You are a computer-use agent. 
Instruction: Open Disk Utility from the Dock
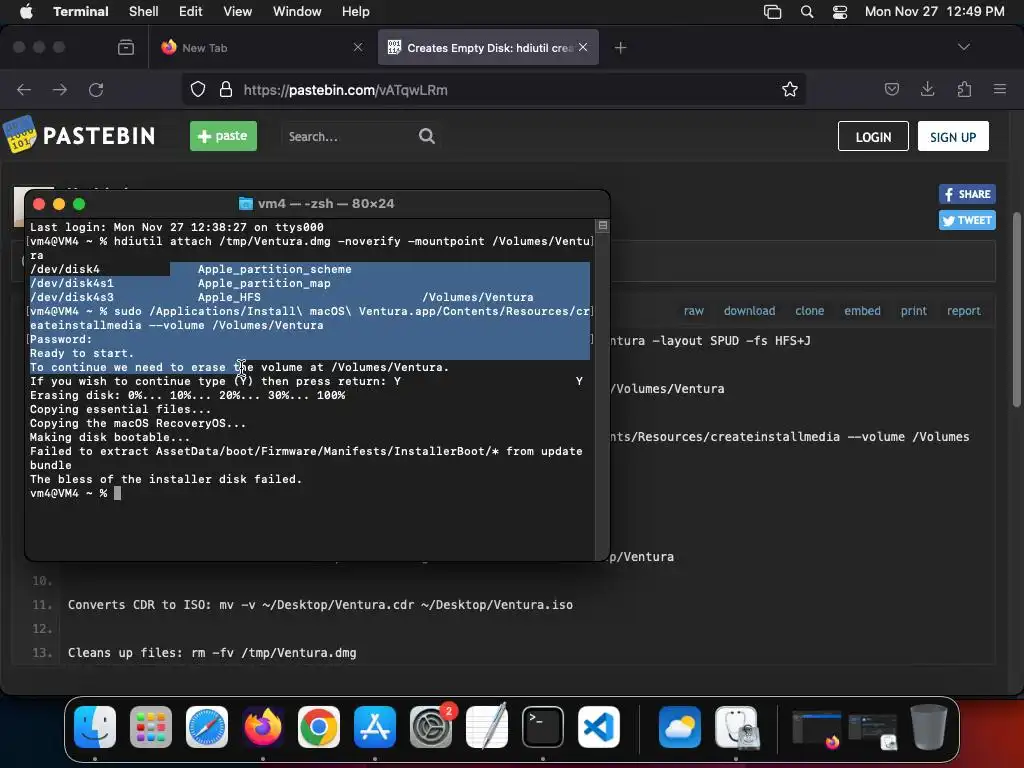click(x=736, y=727)
